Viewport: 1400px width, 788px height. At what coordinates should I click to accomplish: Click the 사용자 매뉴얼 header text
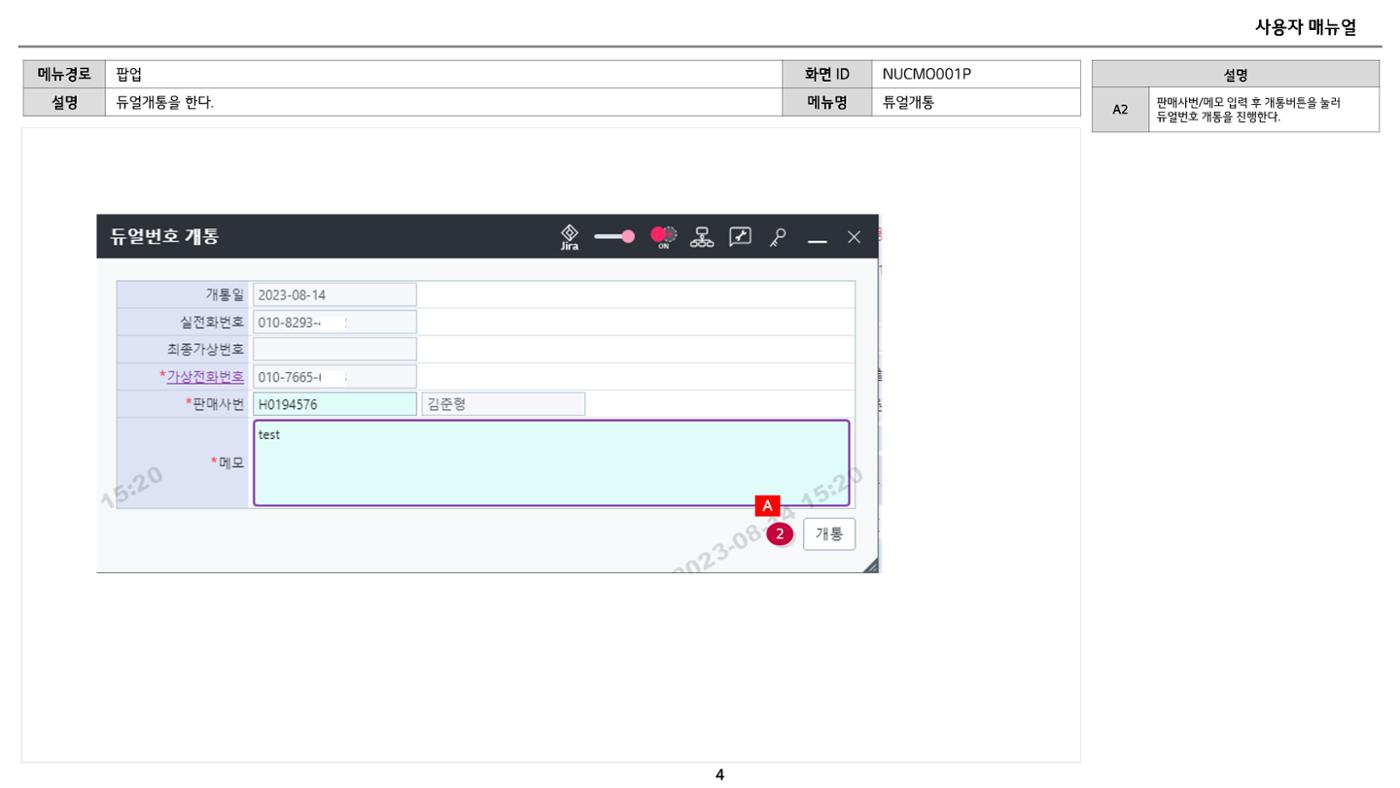pyautogui.click(x=1305, y=27)
